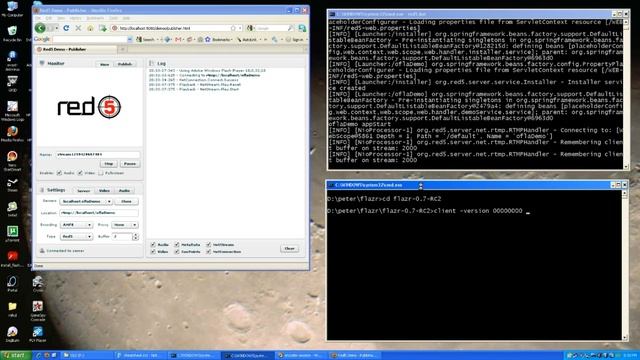Screen dimensions: 640x360
Task: Click the stream Name input field
Action: (97, 154)
